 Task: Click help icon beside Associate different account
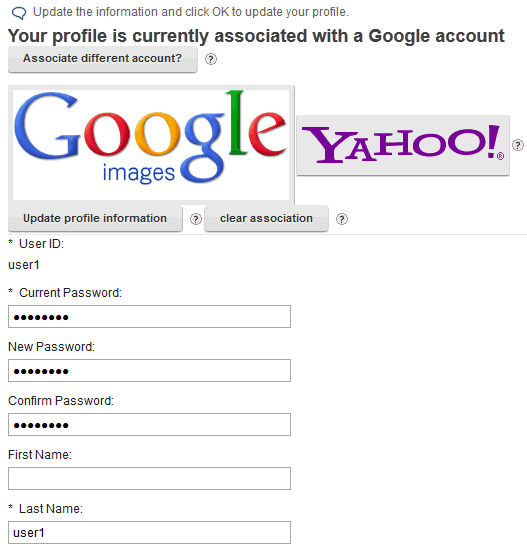pos(211,59)
